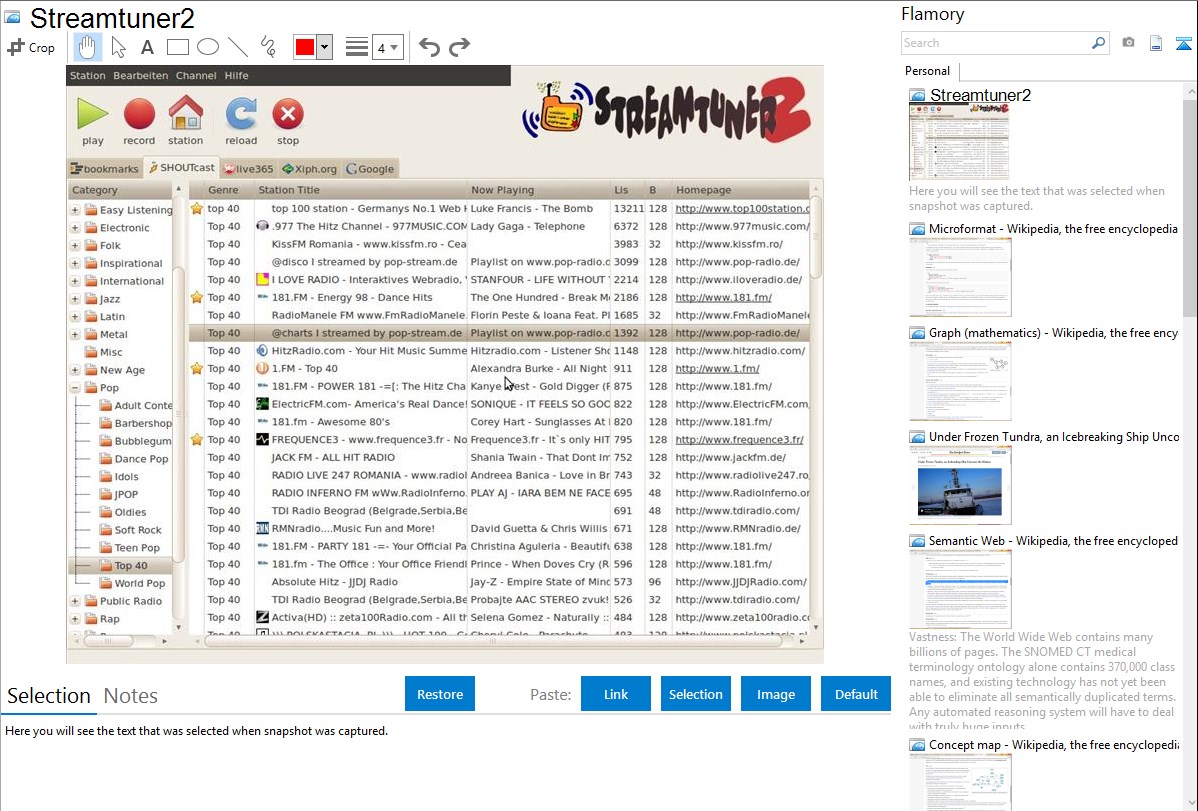Image resolution: width=1198 pixels, height=811 pixels.
Task: Click the Paste Image button
Action: point(775,694)
